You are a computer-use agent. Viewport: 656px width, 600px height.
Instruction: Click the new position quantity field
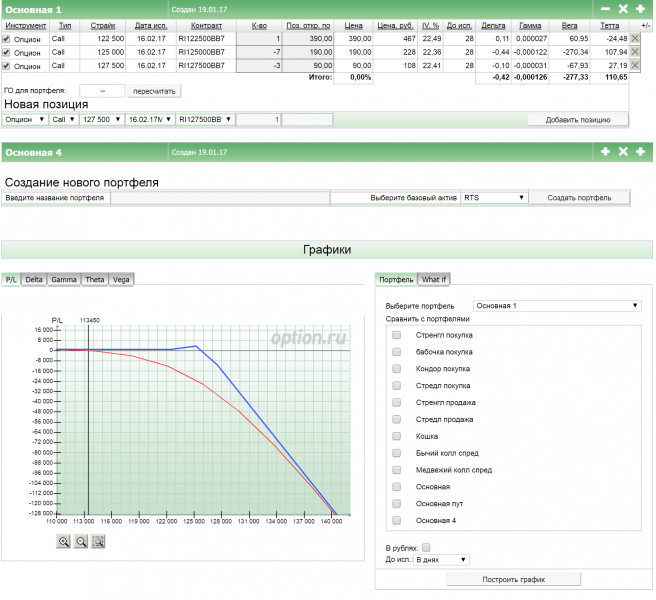coord(259,120)
